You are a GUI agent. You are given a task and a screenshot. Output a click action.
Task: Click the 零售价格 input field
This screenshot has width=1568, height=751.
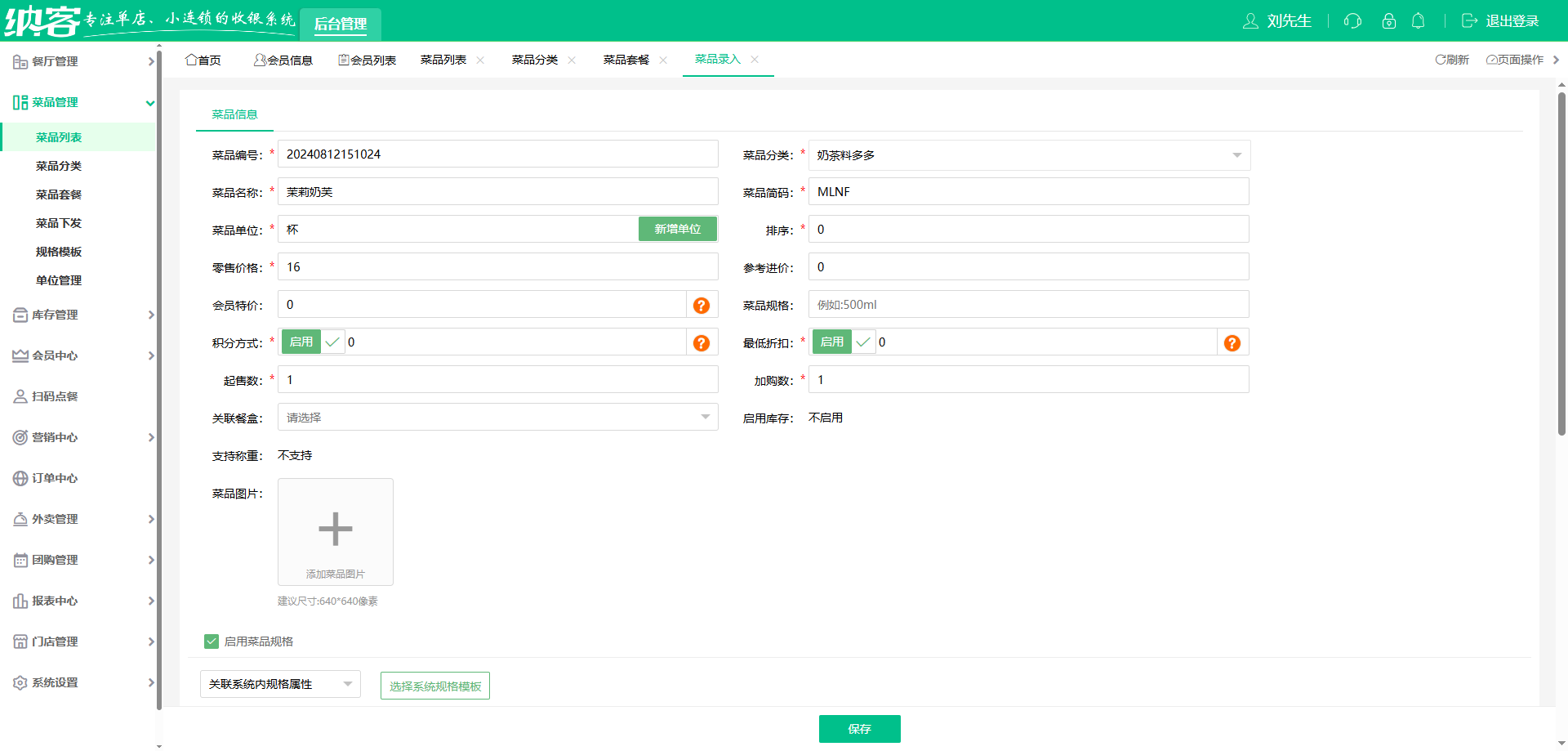pyautogui.click(x=497, y=267)
